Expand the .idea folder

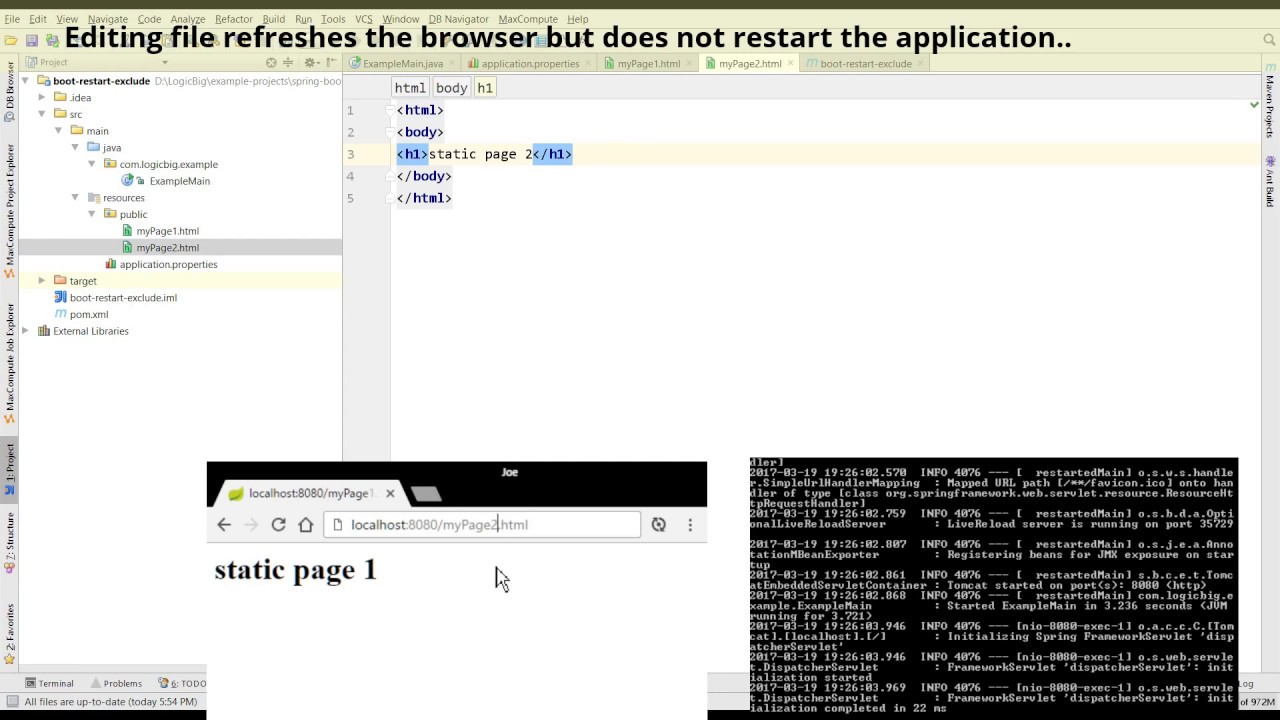click(42, 98)
